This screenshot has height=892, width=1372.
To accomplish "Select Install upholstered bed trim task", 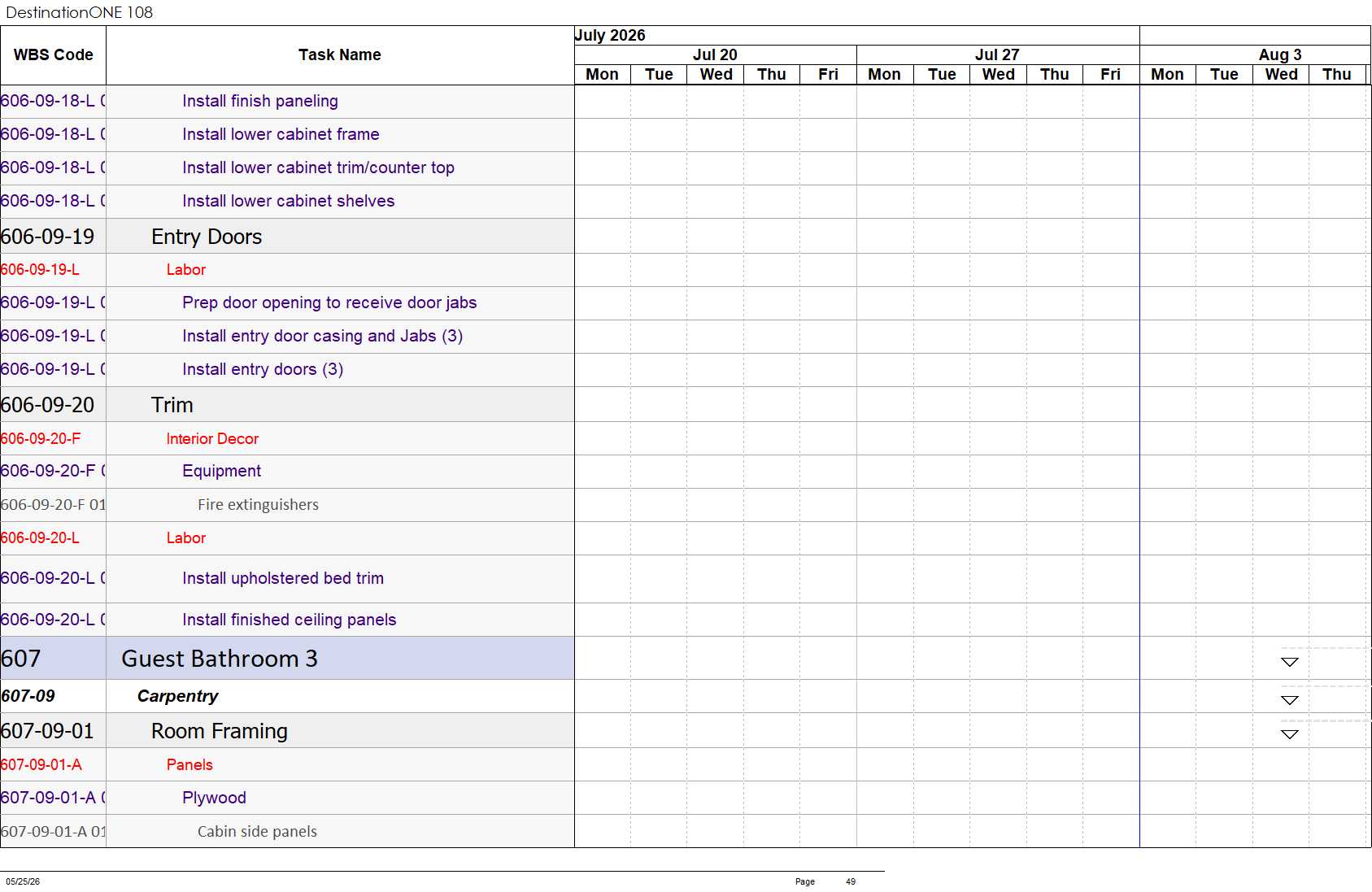I will coord(283,578).
